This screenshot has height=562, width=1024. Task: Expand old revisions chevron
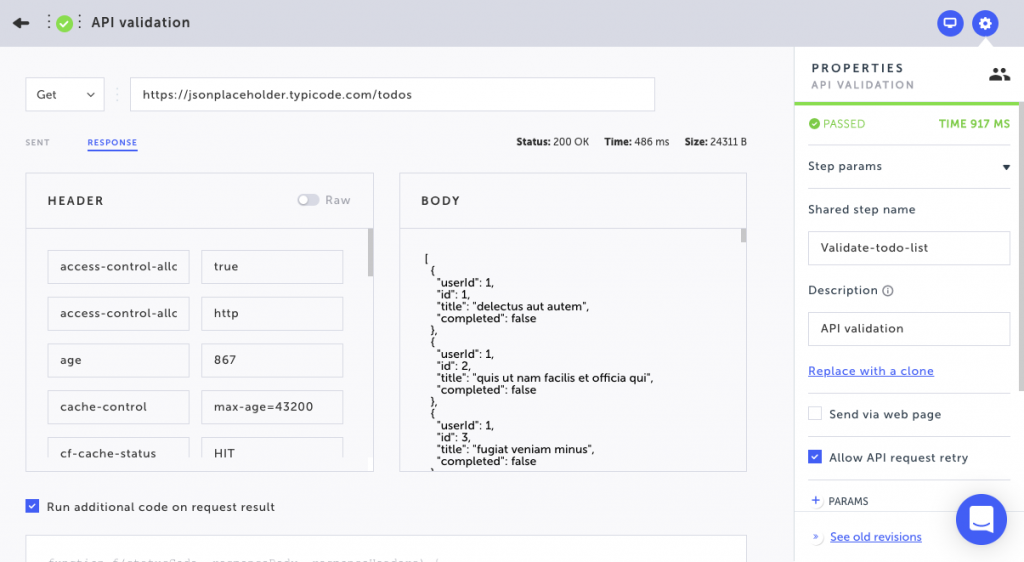coord(816,537)
